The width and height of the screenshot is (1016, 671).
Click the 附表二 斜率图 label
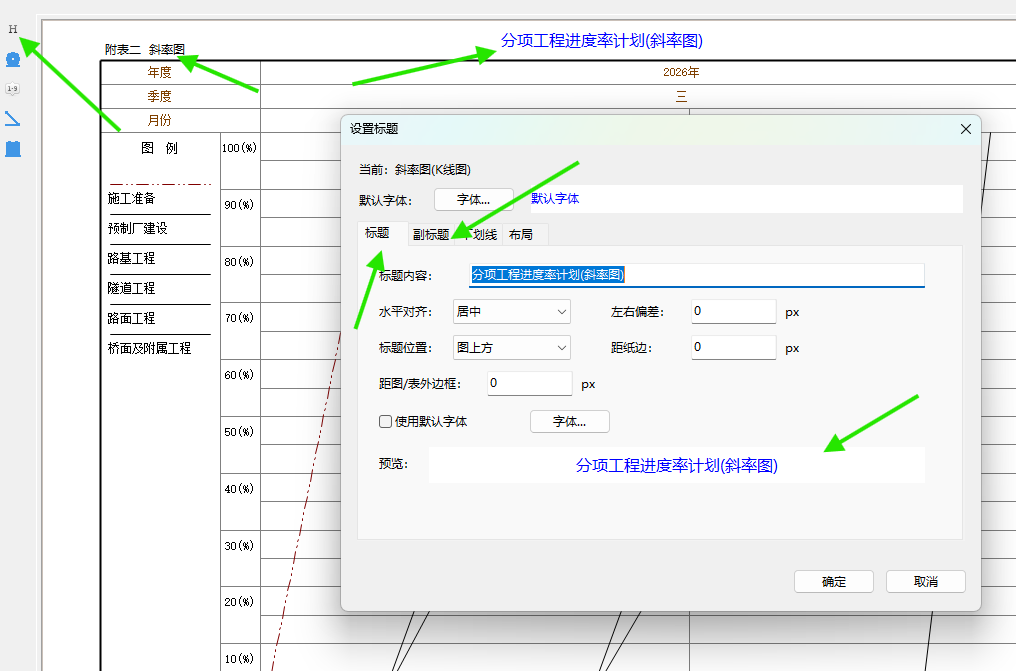tap(145, 50)
